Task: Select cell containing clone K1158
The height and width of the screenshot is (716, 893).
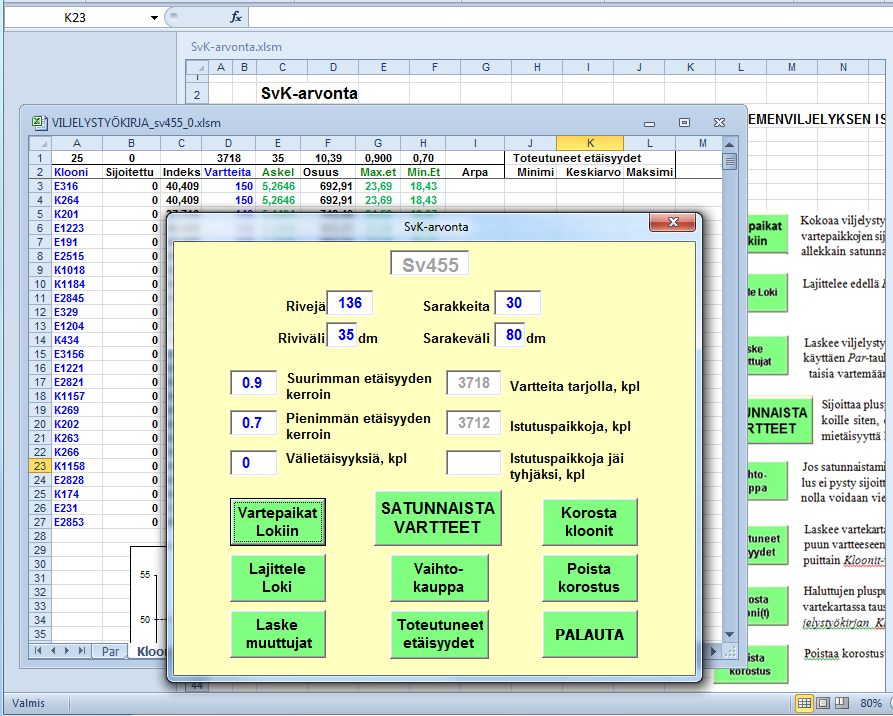Action: 77,466
